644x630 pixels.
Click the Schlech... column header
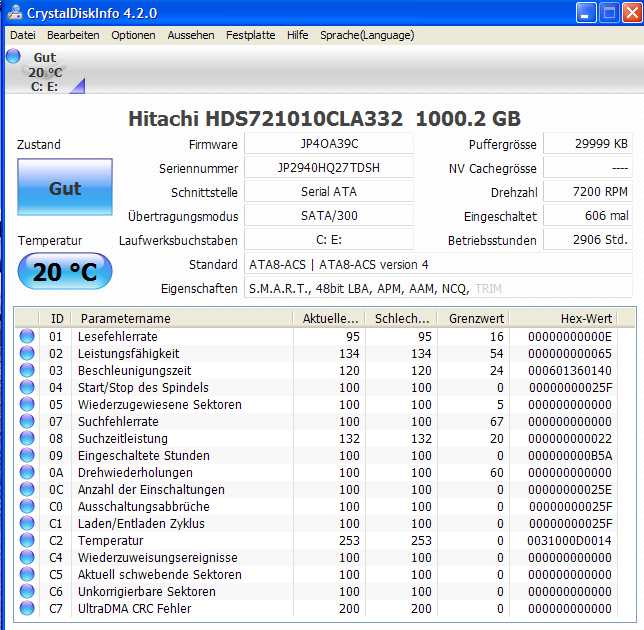pos(401,318)
